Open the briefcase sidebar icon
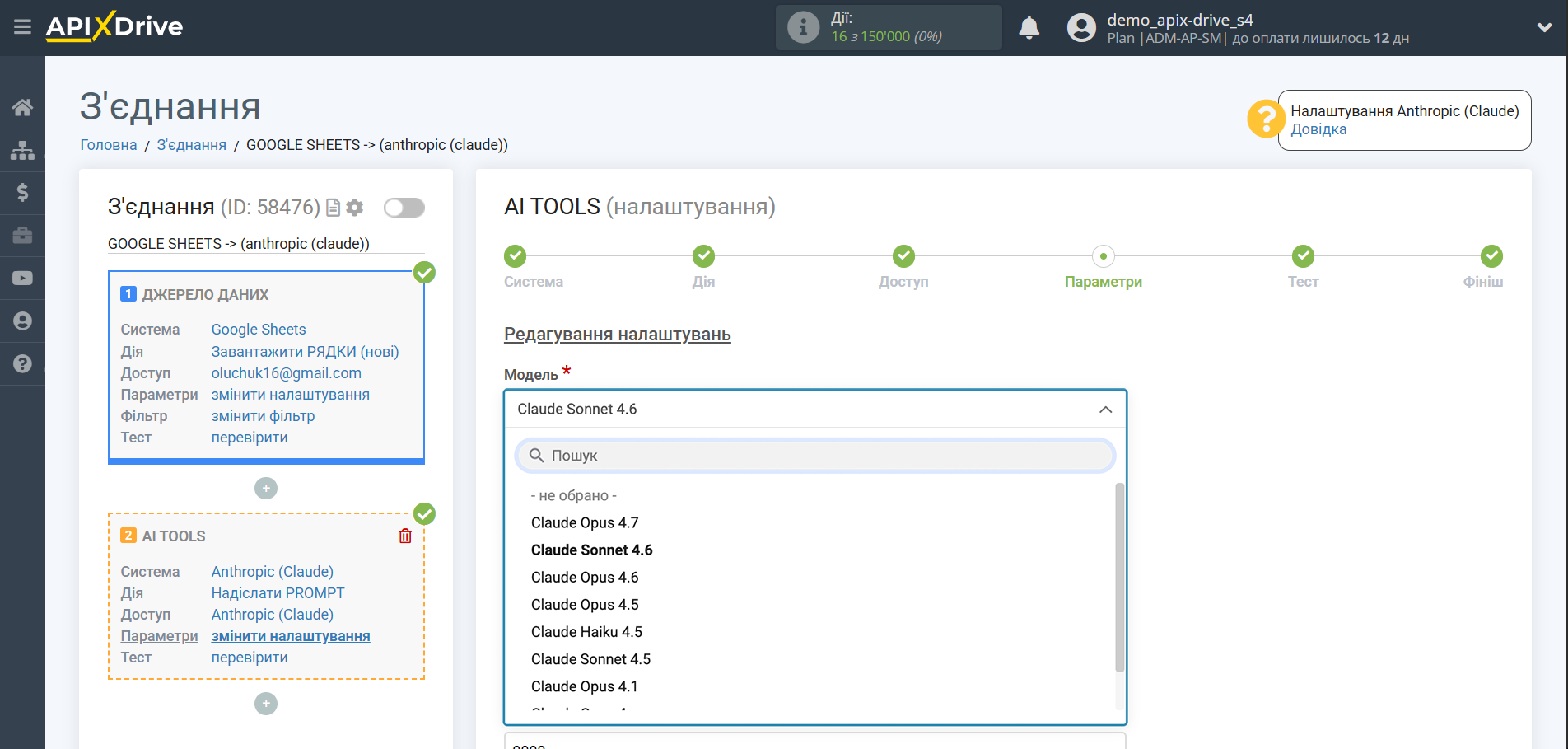This screenshot has width=1568, height=749. coord(22,236)
